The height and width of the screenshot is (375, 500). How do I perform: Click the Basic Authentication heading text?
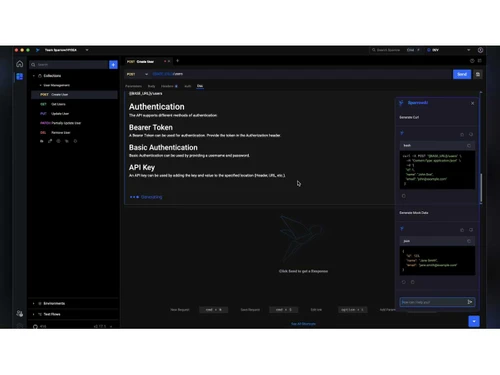click(163, 147)
